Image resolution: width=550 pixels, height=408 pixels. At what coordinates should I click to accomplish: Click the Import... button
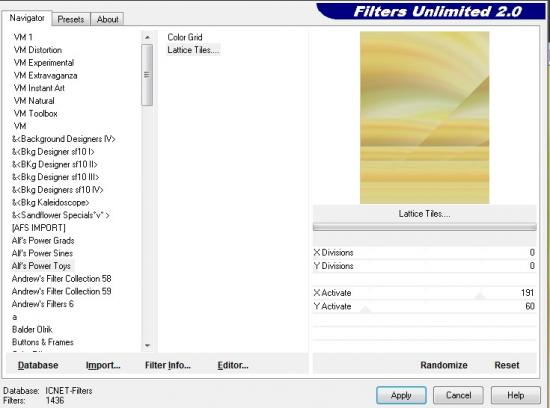[x=103, y=365]
